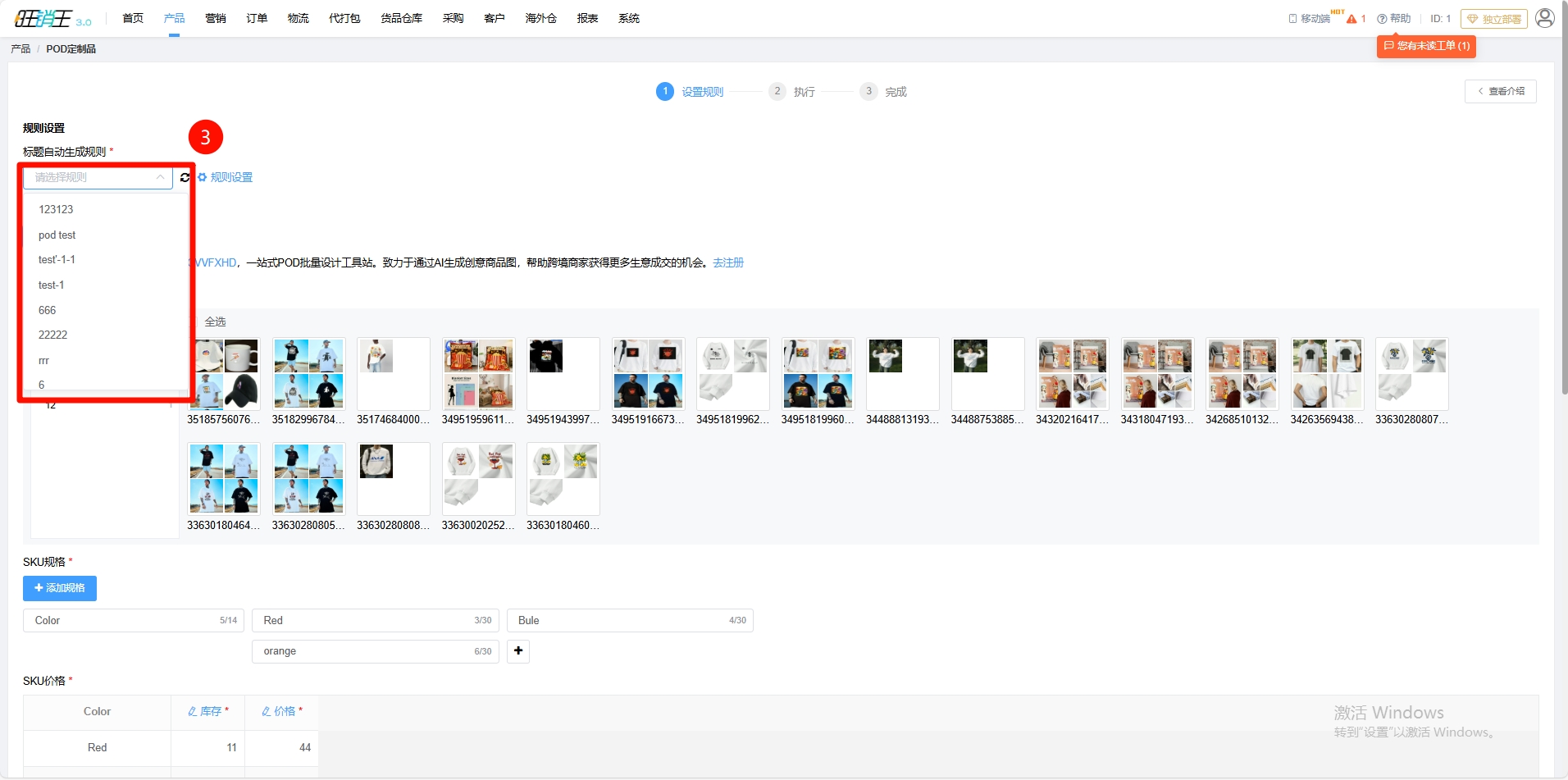Click the orange warning triangle alert icon
This screenshot has height=780, width=1568.
point(1351,19)
